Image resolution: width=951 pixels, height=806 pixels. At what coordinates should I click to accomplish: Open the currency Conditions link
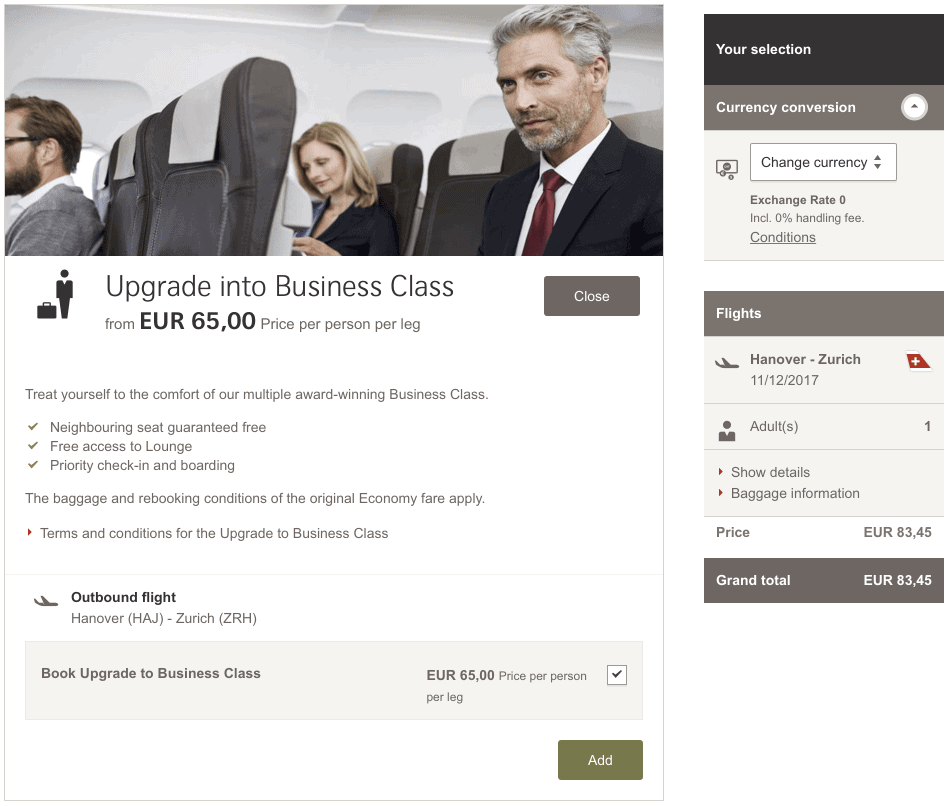[783, 237]
